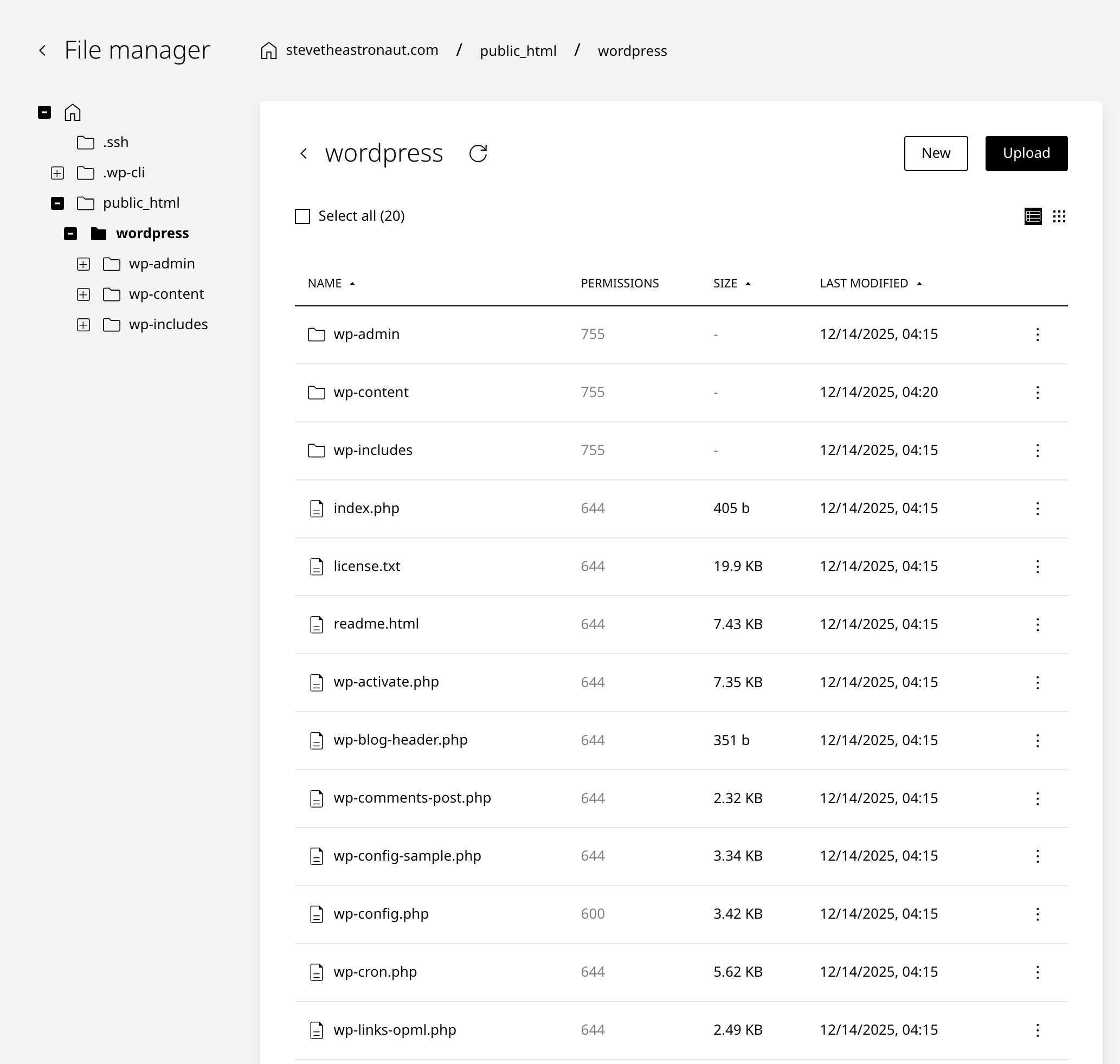Go to public_html in breadcrumb
Image resolution: width=1120 pixels, height=1064 pixels.
click(x=517, y=51)
